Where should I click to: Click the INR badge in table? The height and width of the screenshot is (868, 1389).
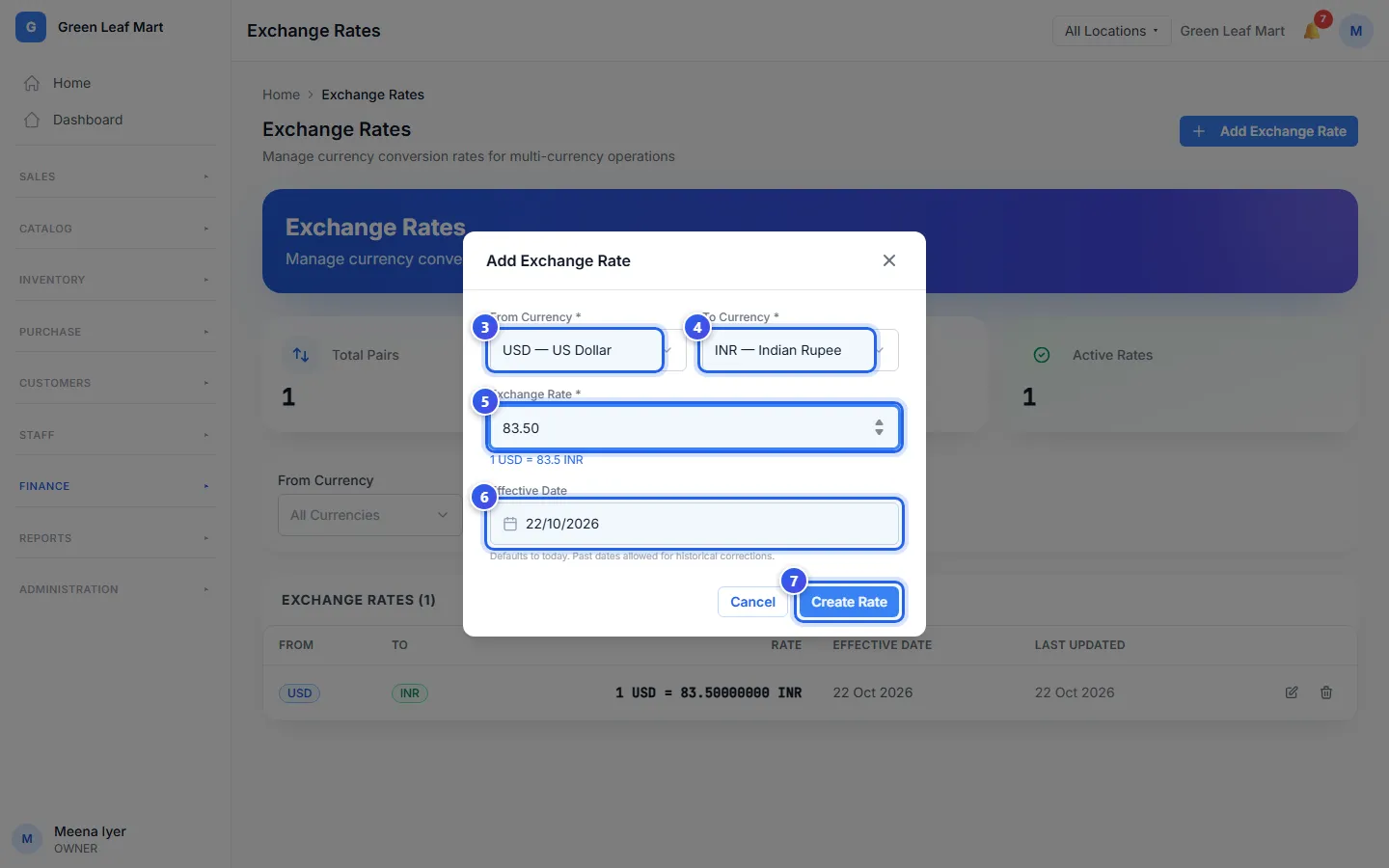[410, 693]
